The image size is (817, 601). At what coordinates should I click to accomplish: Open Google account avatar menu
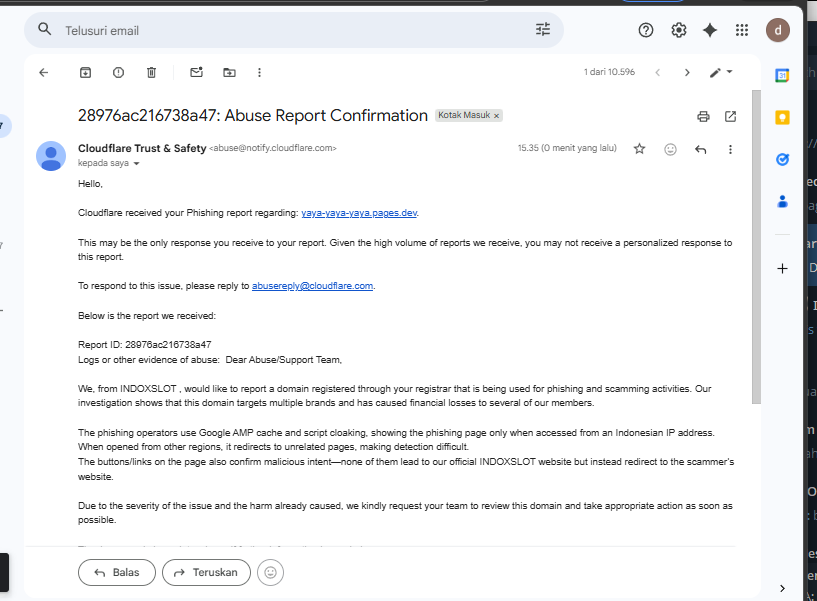pos(778,30)
